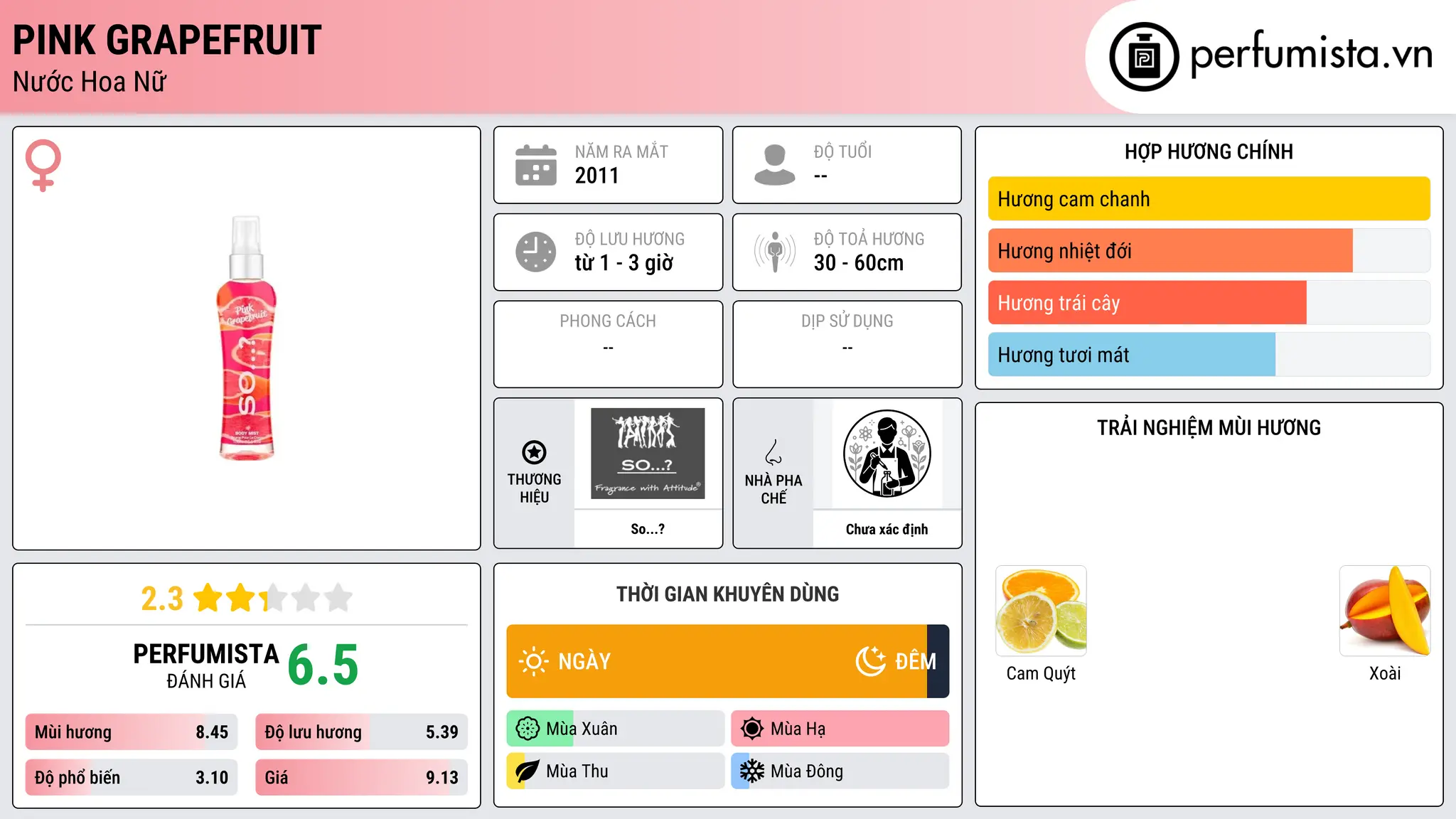
Task: Click the person icon beside Độ tuổi
Action: (x=774, y=165)
